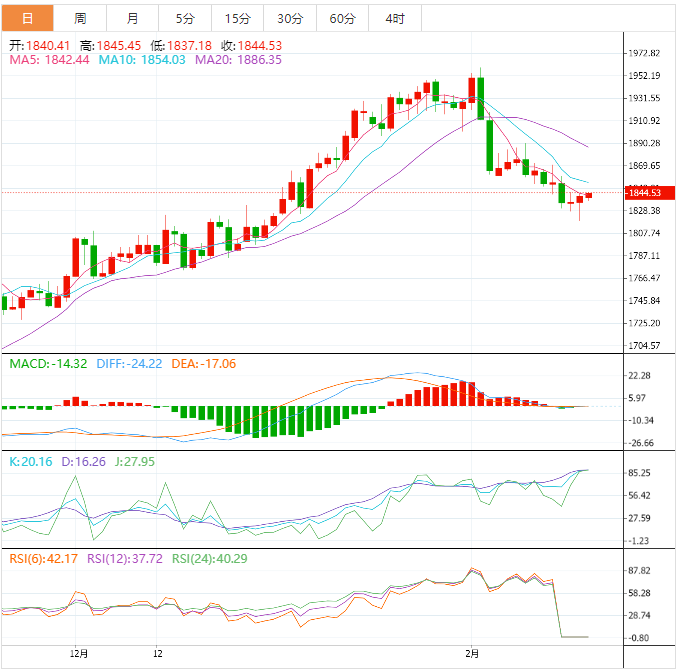This screenshot has height=671, width=678.
Task: Click the MA20 indicator label
Action: (238, 60)
